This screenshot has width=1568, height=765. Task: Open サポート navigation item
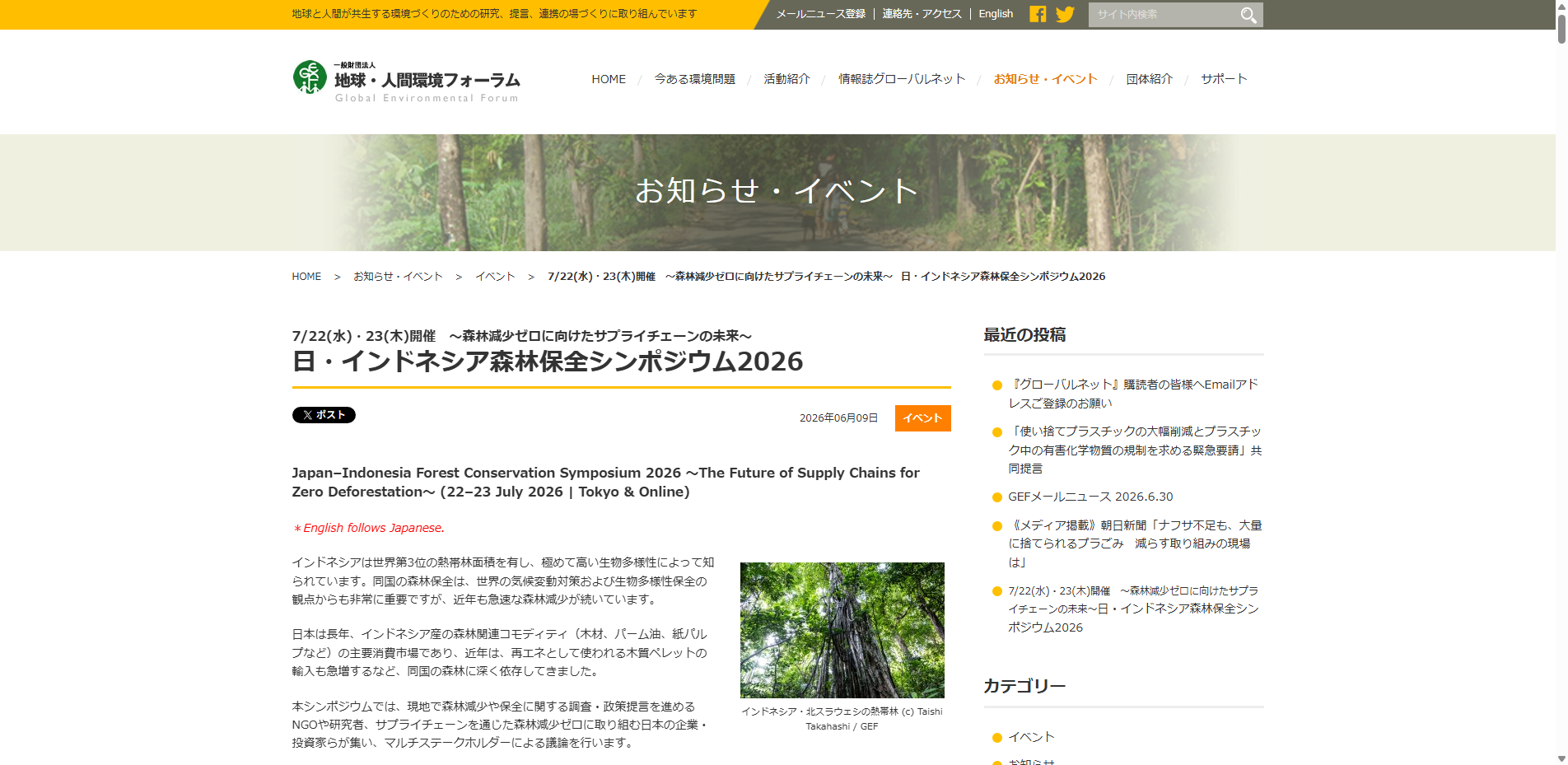(x=1224, y=79)
